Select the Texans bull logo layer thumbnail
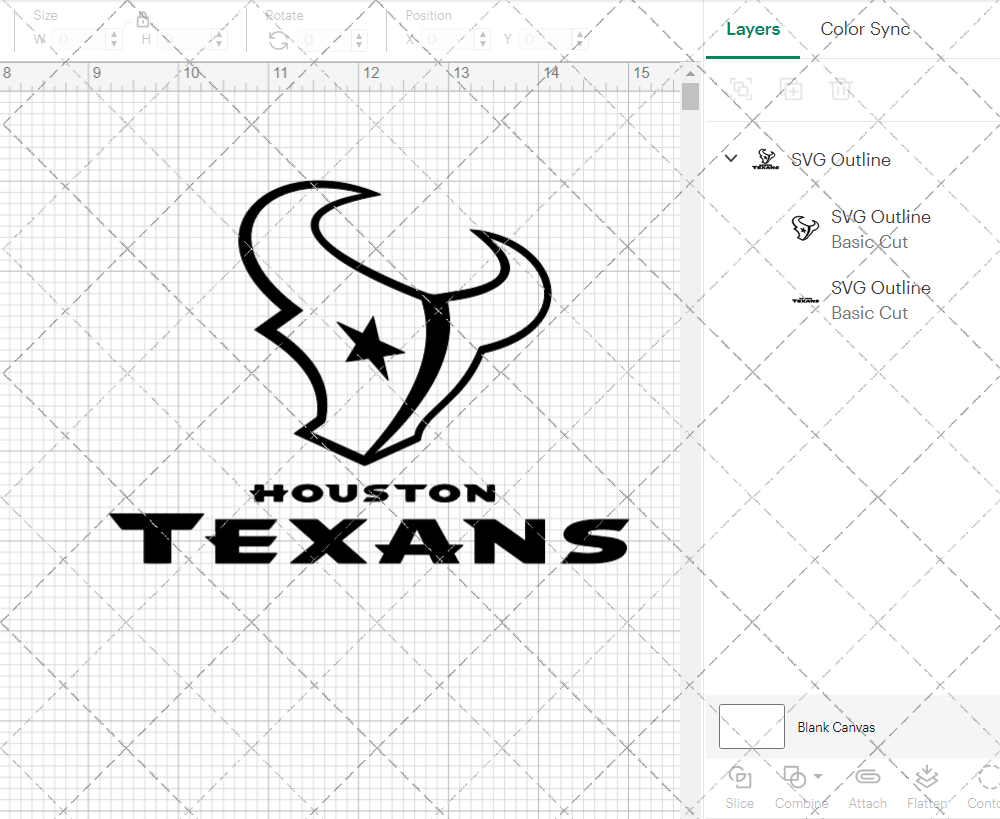This screenshot has height=819, width=1000. pyautogui.click(x=804, y=229)
